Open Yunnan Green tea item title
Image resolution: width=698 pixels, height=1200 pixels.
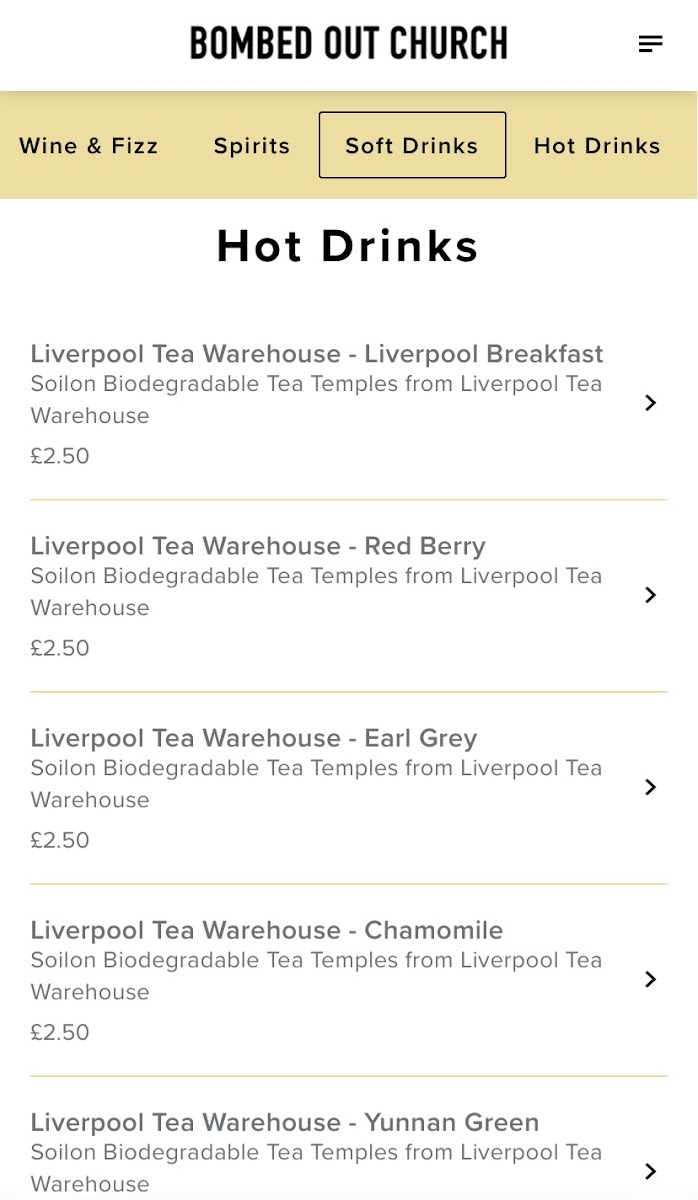coord(285,1122)
